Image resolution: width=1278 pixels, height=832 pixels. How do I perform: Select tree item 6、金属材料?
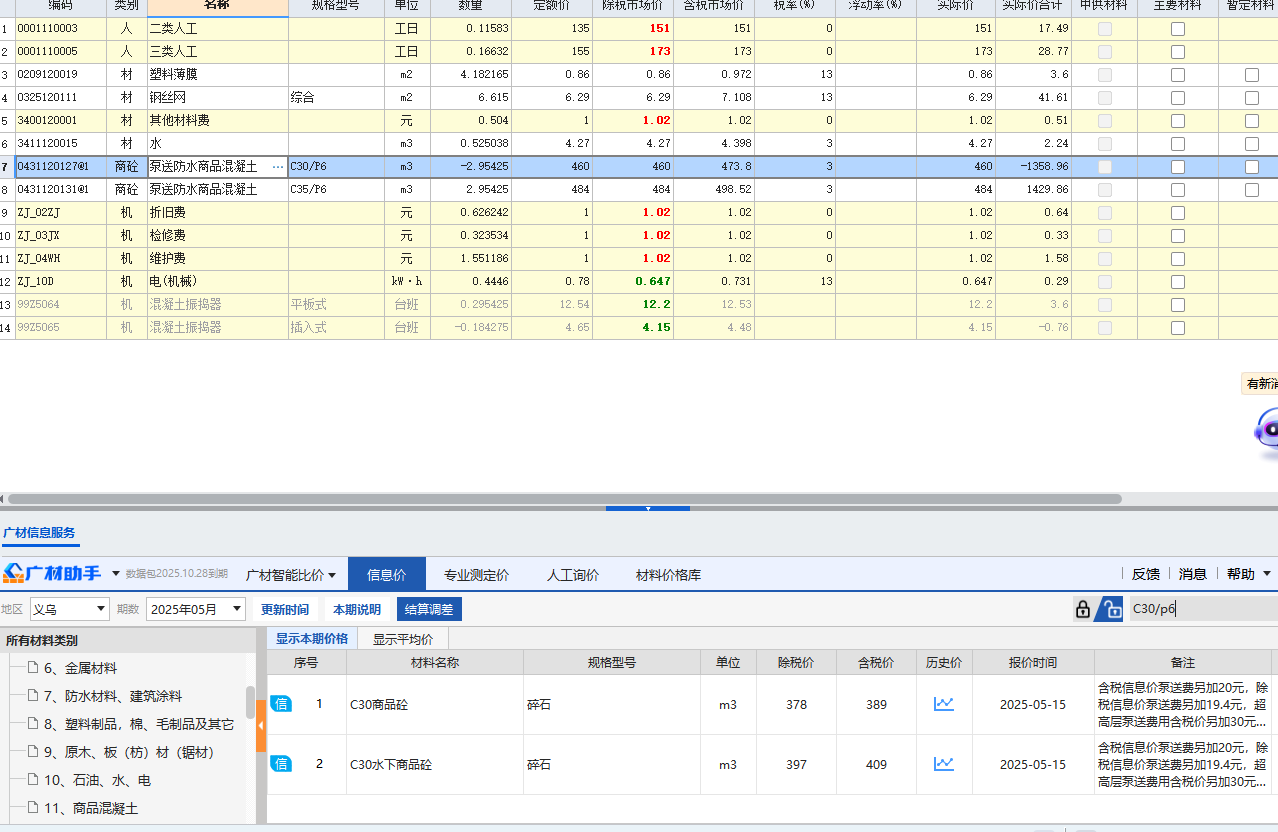point(80,668)
